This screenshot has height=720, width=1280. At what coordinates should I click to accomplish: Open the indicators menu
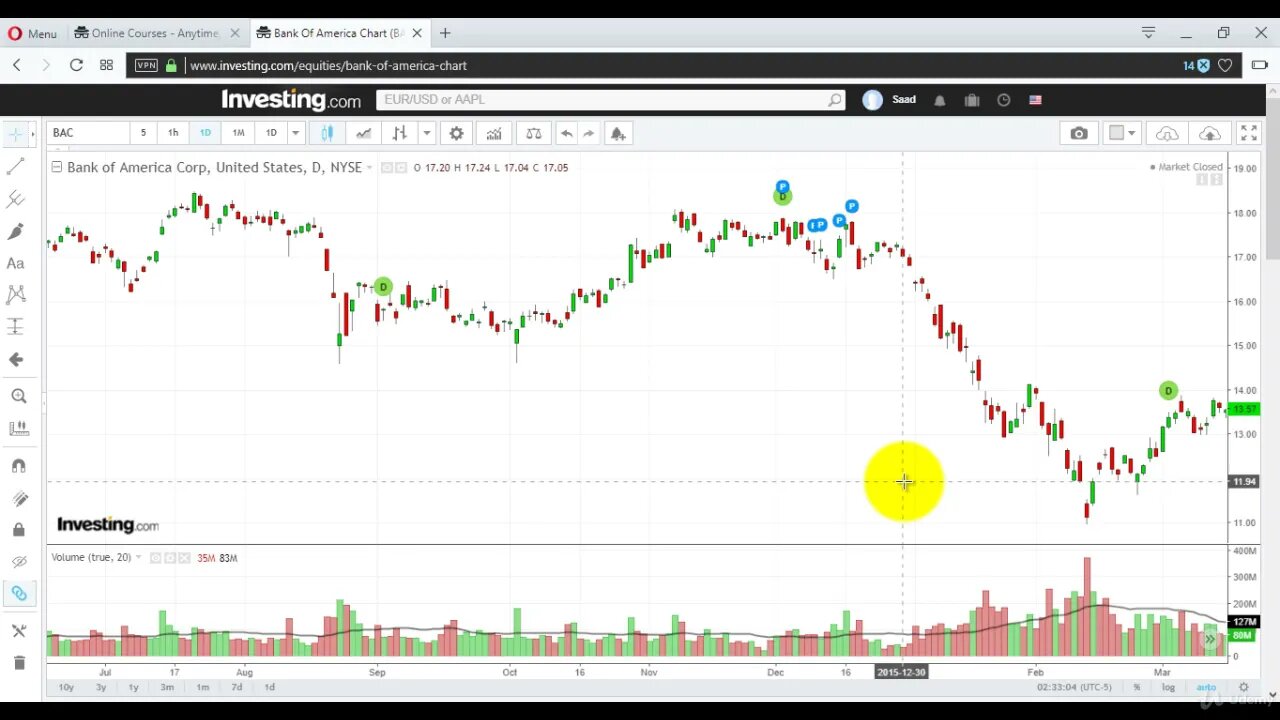coord(494,133)
